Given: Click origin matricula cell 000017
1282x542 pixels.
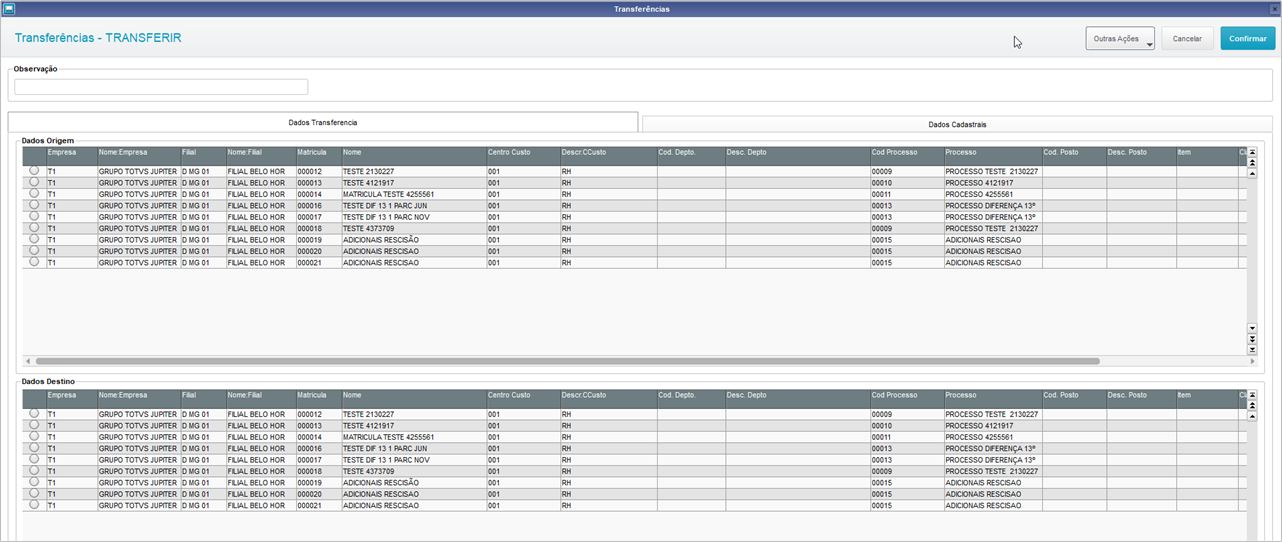Looking at the screenshot, I should click(318, 217).
